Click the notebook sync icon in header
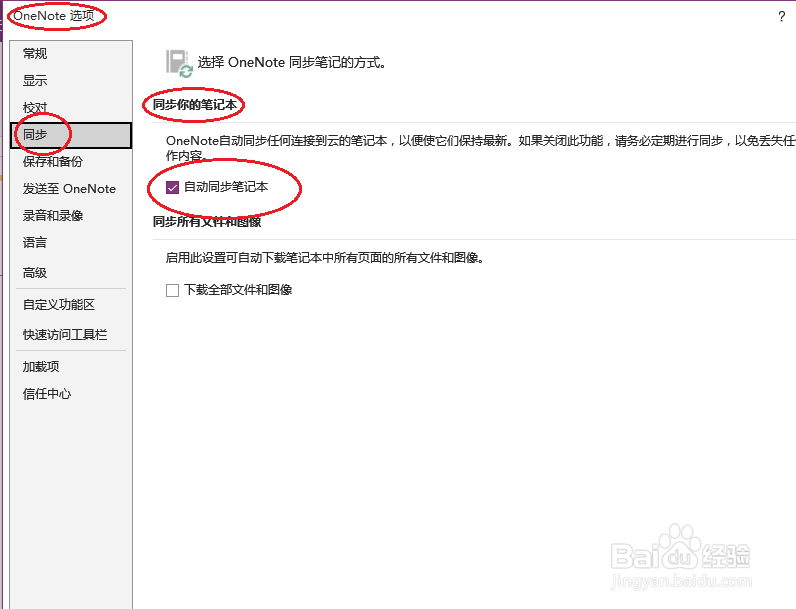796x609 pixels. (179, 64)
